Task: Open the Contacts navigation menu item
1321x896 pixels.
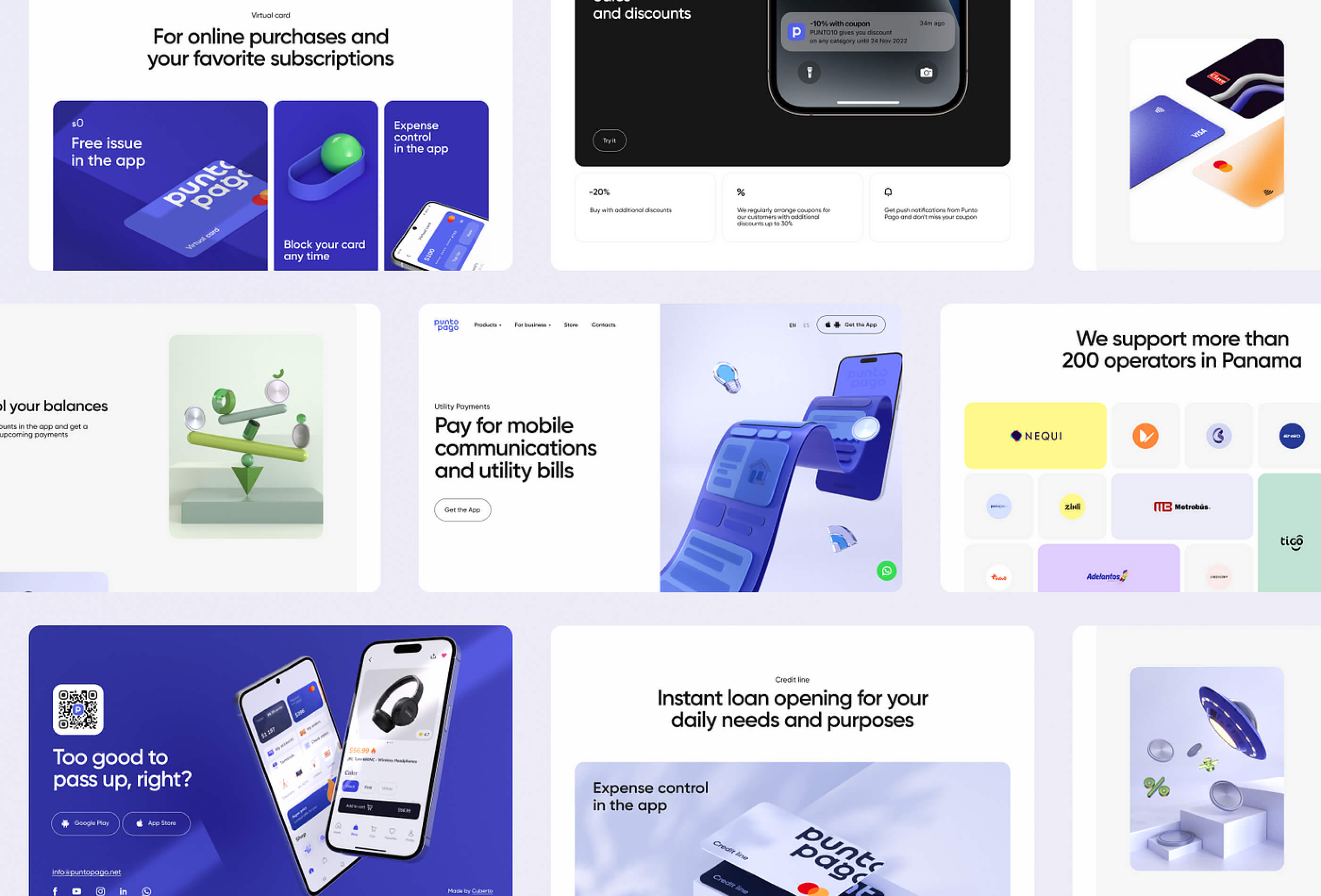Action: (603, 325)
